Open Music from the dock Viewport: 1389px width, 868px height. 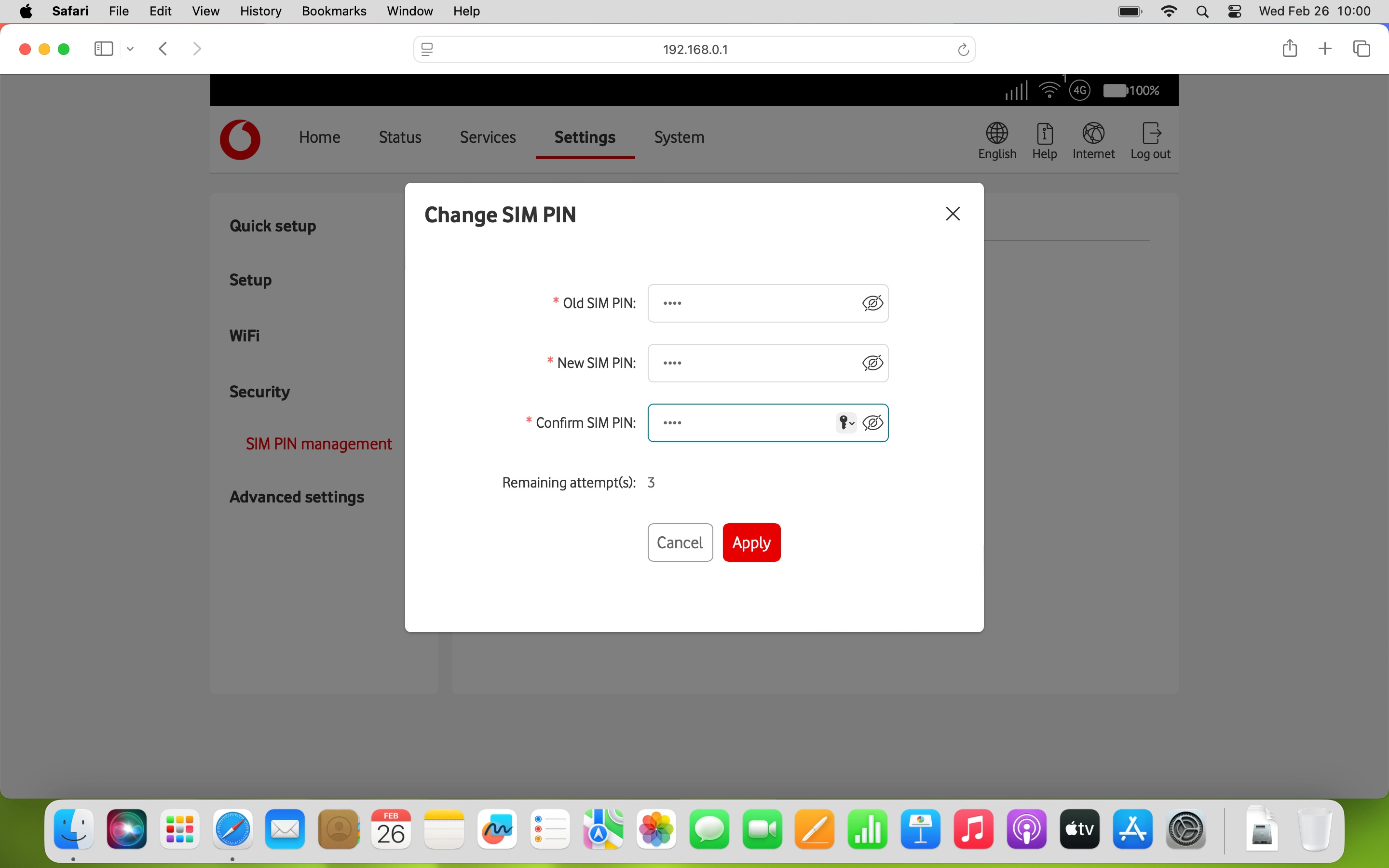pyautogui.click(x=973, y=829)
